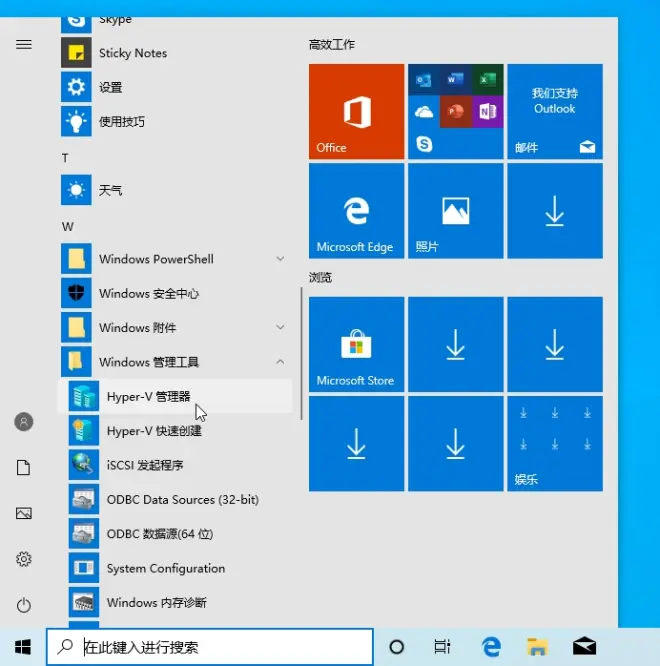Open Mail from the taskbar
This screenshot has width=660, height=666.
click(584, 647)
